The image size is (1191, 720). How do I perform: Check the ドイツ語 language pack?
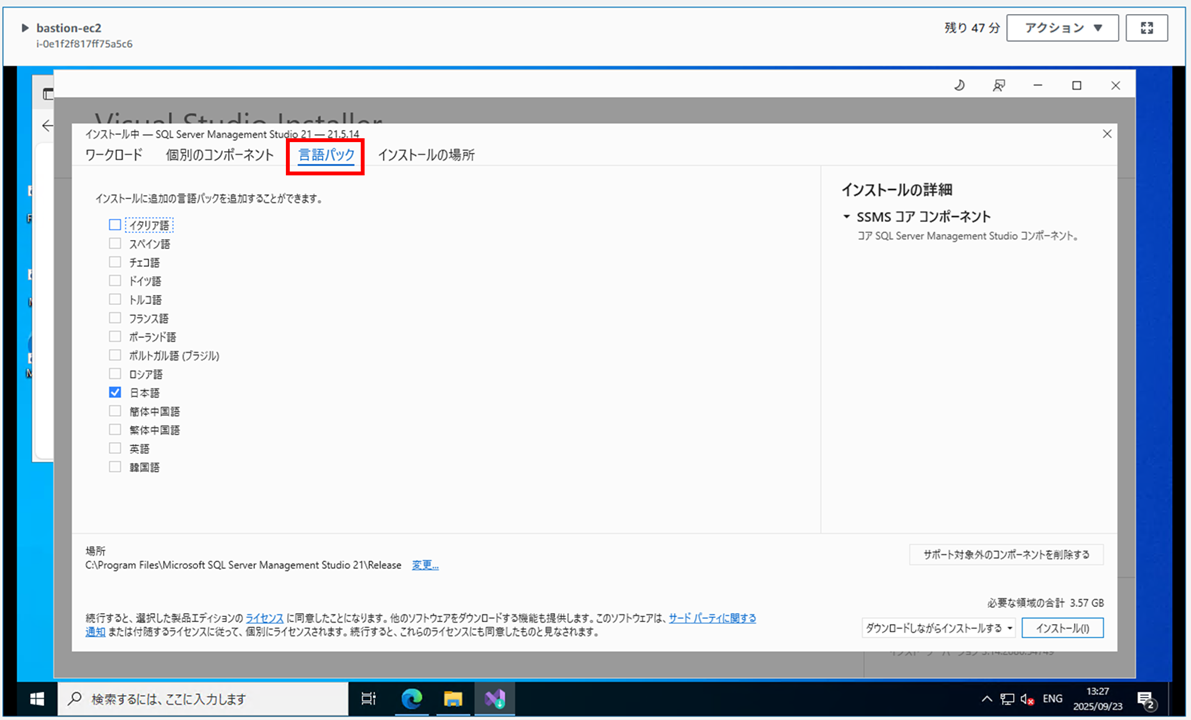tap(115, 281)
